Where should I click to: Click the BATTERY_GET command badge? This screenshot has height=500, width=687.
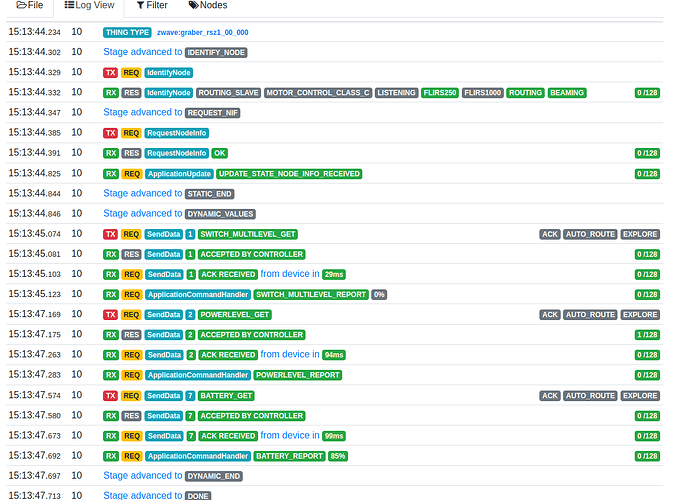pyautogui.click(x=227, y=396)
